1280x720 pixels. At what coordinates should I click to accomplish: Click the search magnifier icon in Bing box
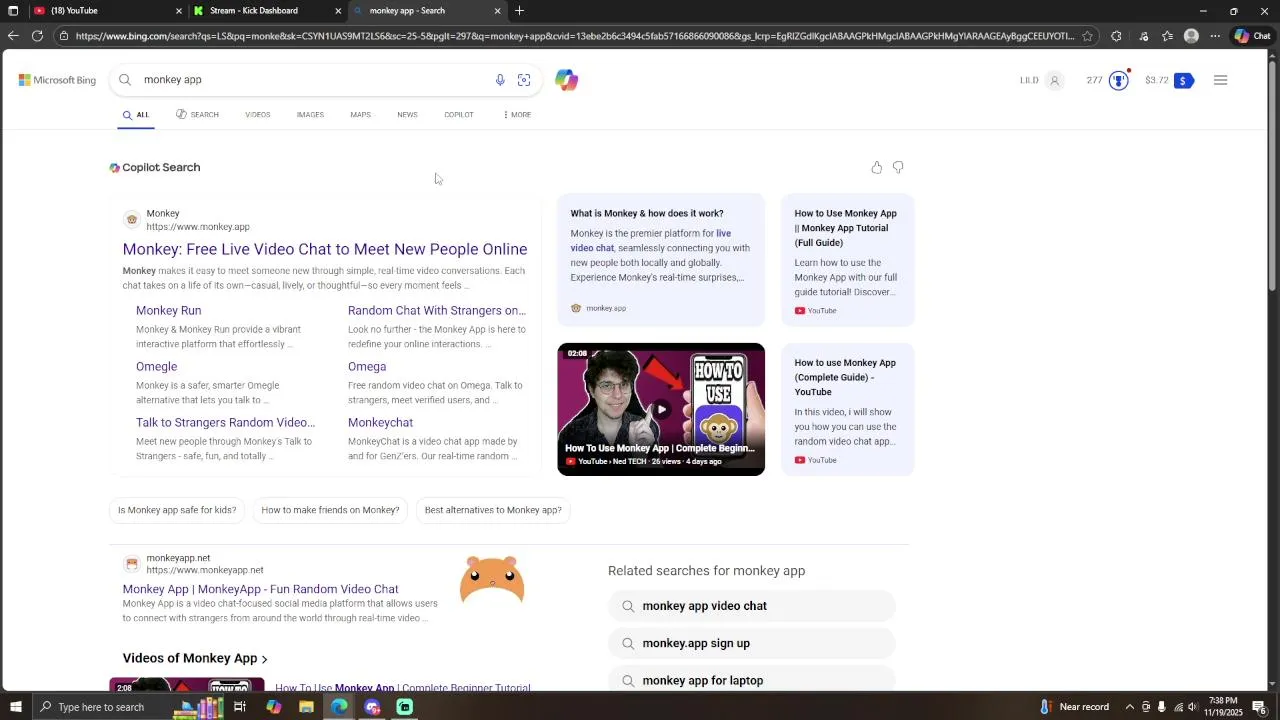click(x=125, y=80)
